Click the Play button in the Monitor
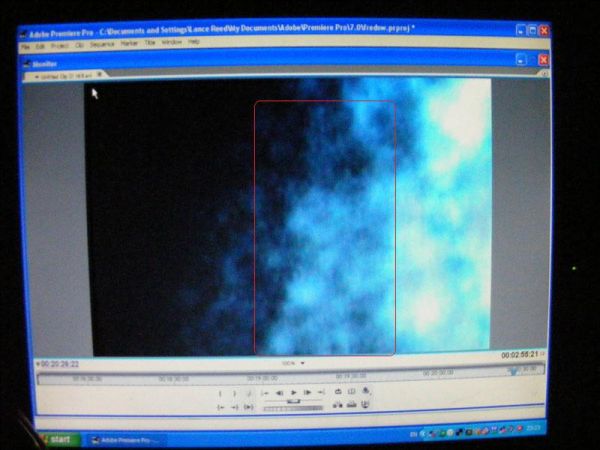This screenshot has height=450, width=600. [x=293, y=393]
